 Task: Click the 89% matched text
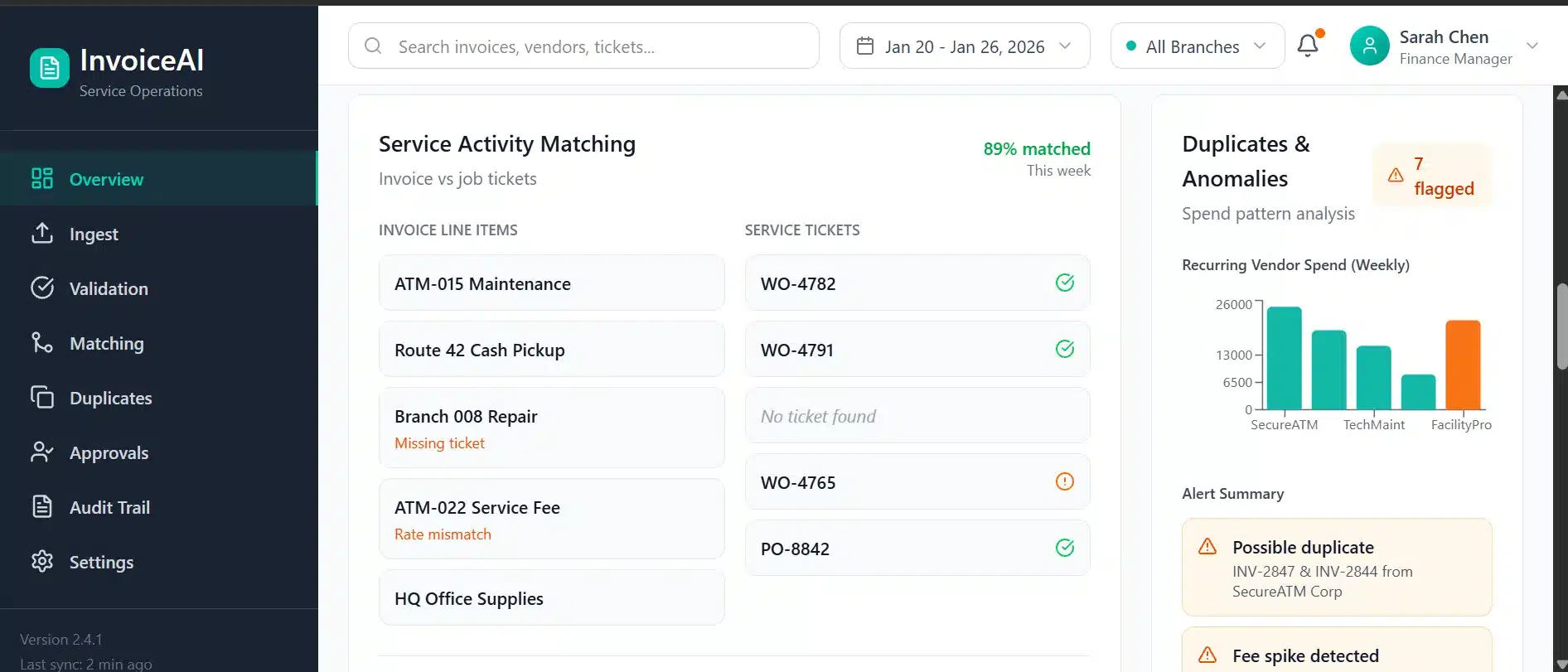click(1037, 148)
